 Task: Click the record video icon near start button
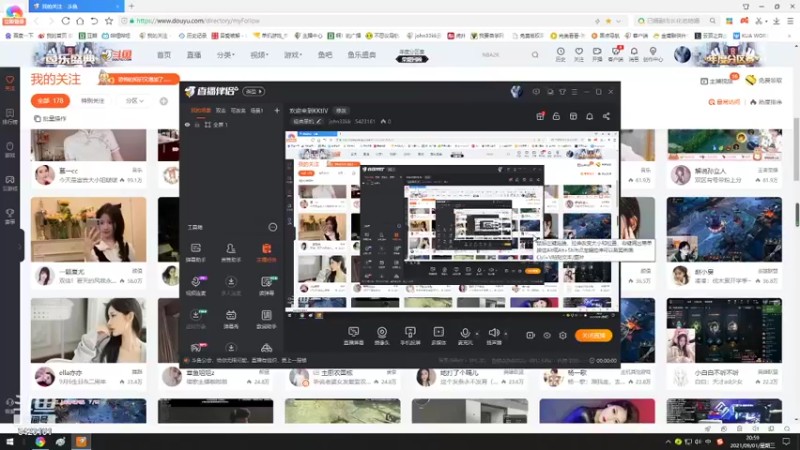(x=530, y=335)
